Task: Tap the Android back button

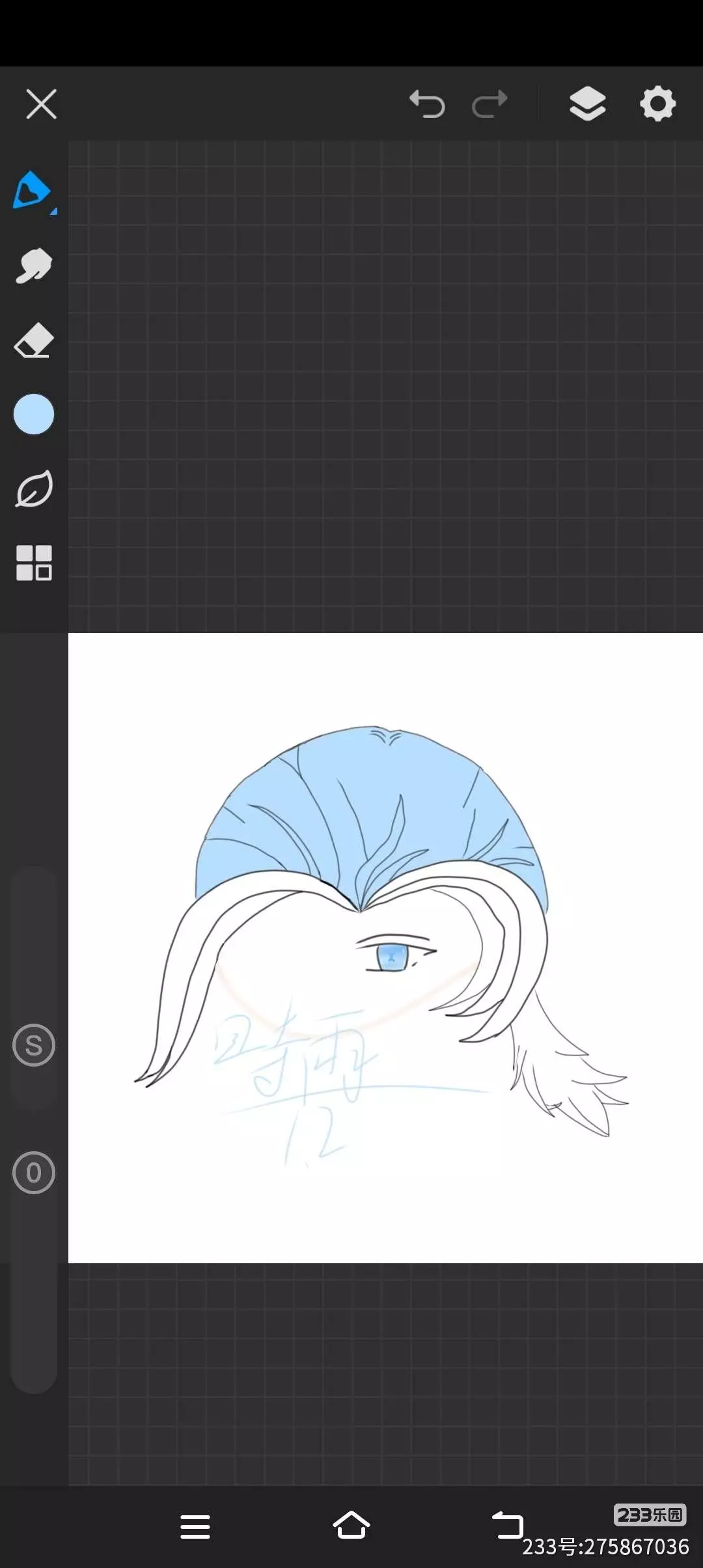Action: click(x=508, y=1525)
